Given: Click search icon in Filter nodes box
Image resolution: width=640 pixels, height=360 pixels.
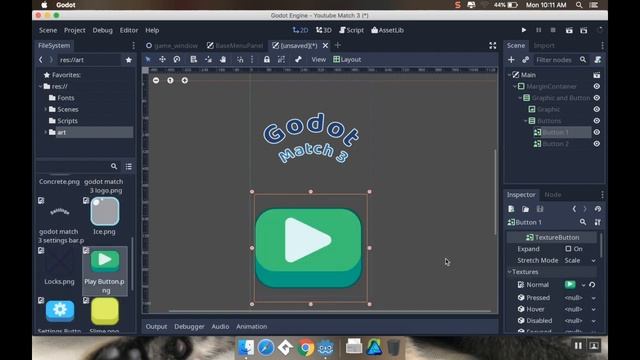Looking at the screenshot, I should pyautogui.click(x=583, y=60).
